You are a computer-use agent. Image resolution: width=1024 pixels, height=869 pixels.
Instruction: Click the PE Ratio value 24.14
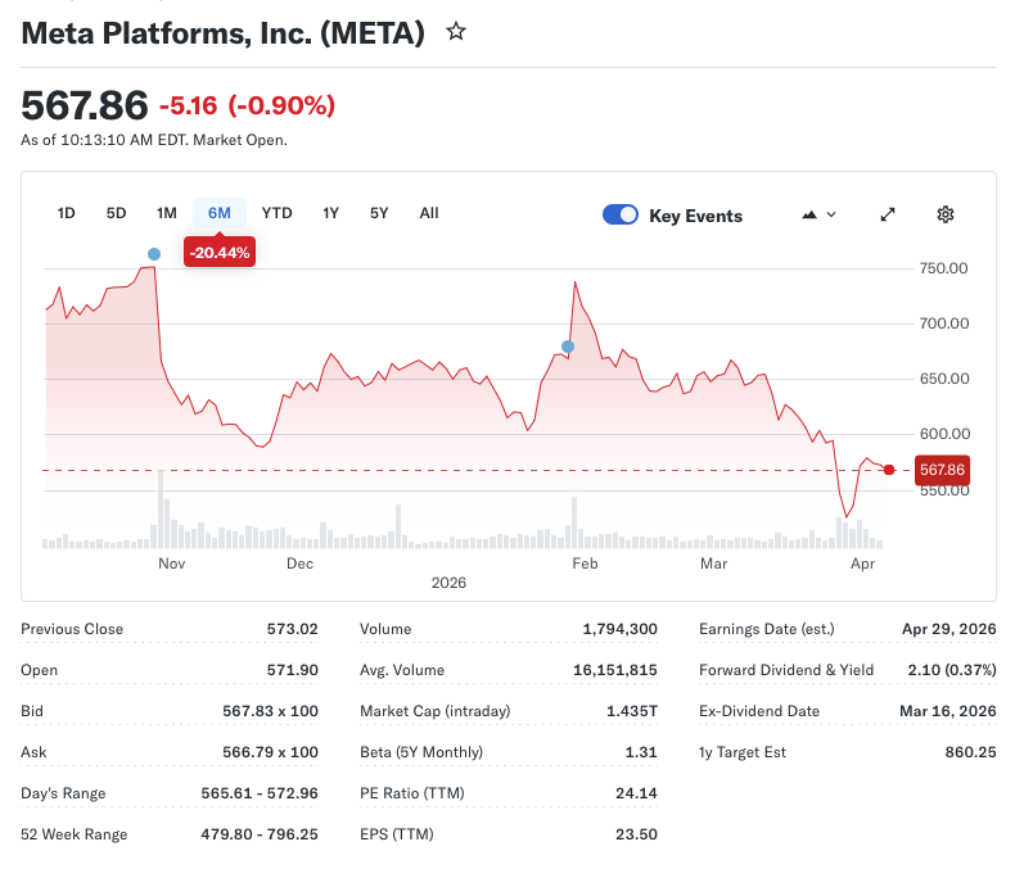636,793
